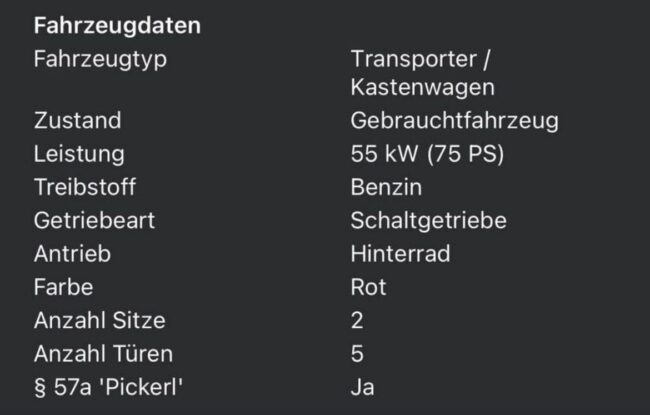Select the Farbe label

click(64, 287)
